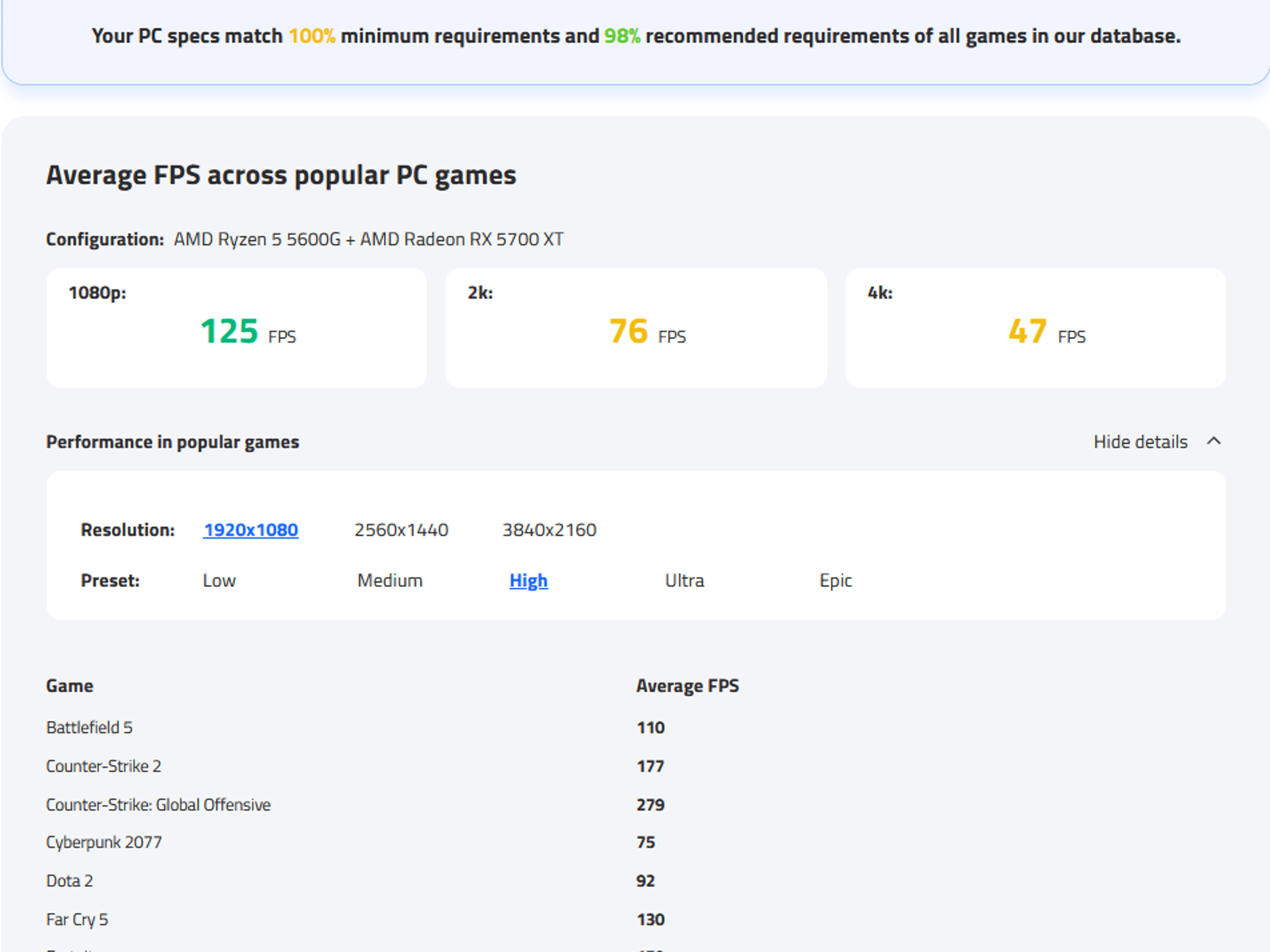The width and height of the screenshot is (1270, 952).
Task: Collapse details with the chevron-up icon
Action: pyautogui.click(x=1214, y=441)
